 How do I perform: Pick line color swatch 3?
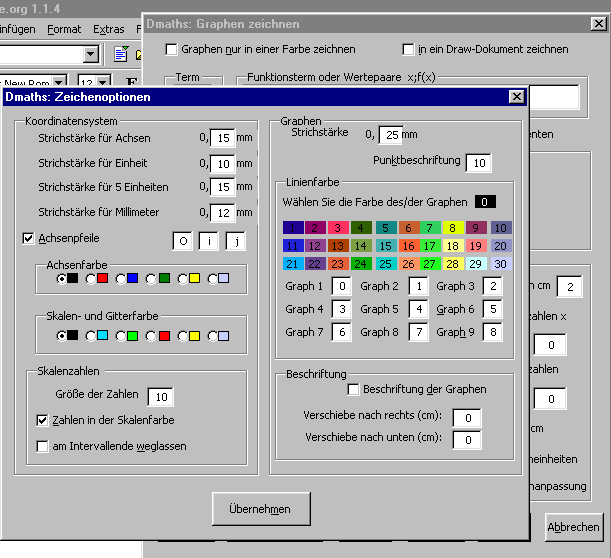pos(337,228)
